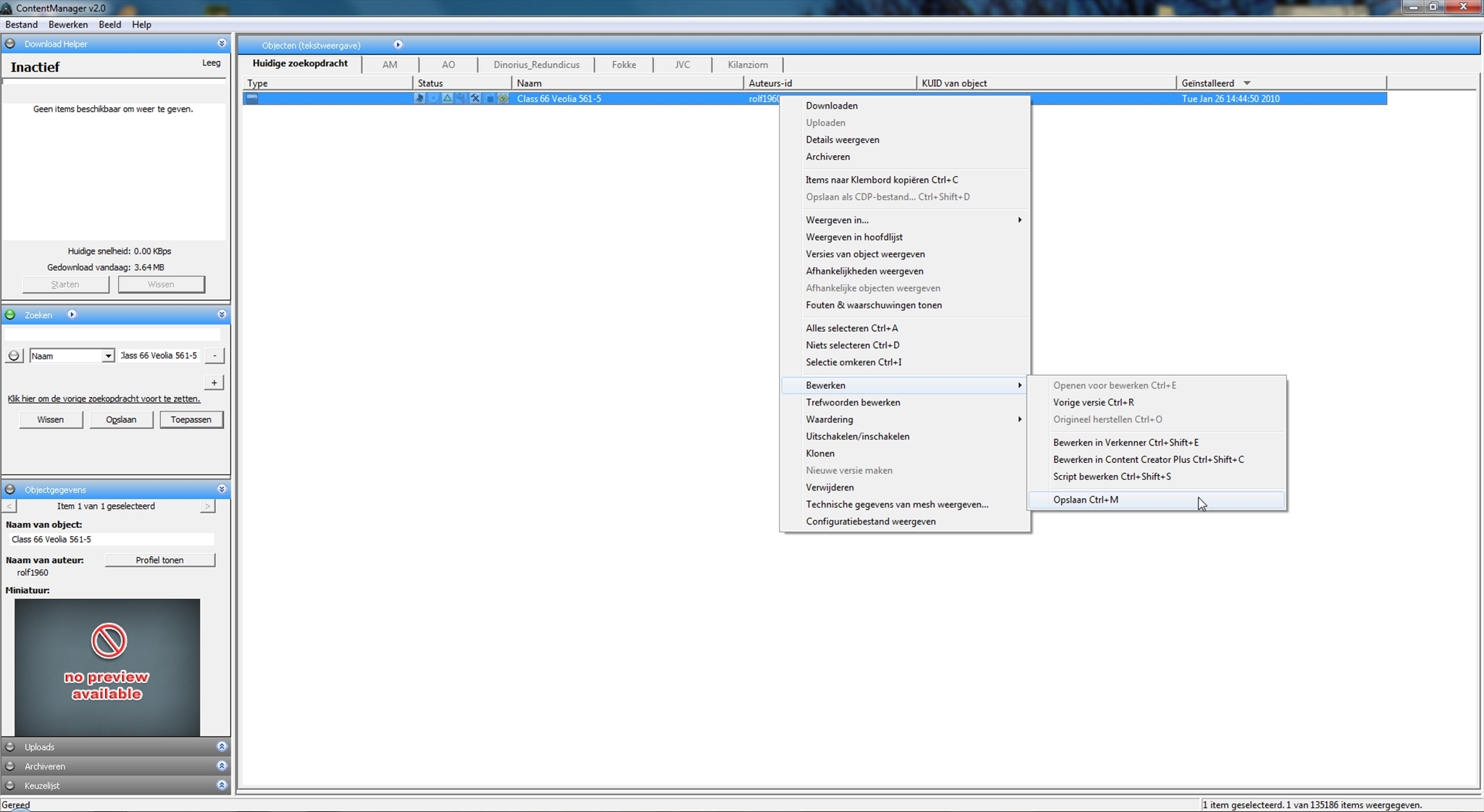
Task: Click the Objectgegevens panel indicator icon
Action: click(10, 490)
